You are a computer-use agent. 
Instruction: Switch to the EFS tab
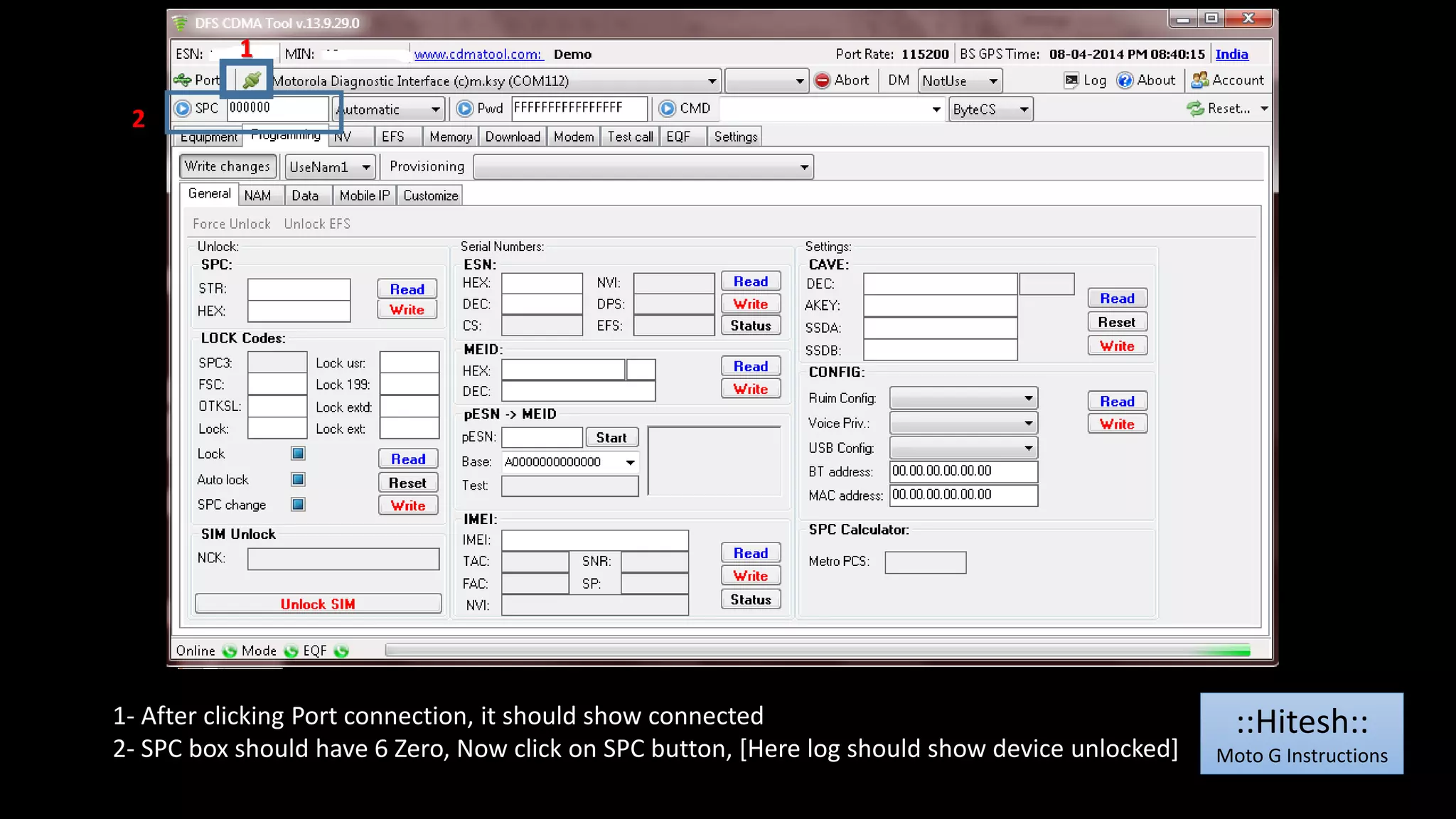coord(392,136)
